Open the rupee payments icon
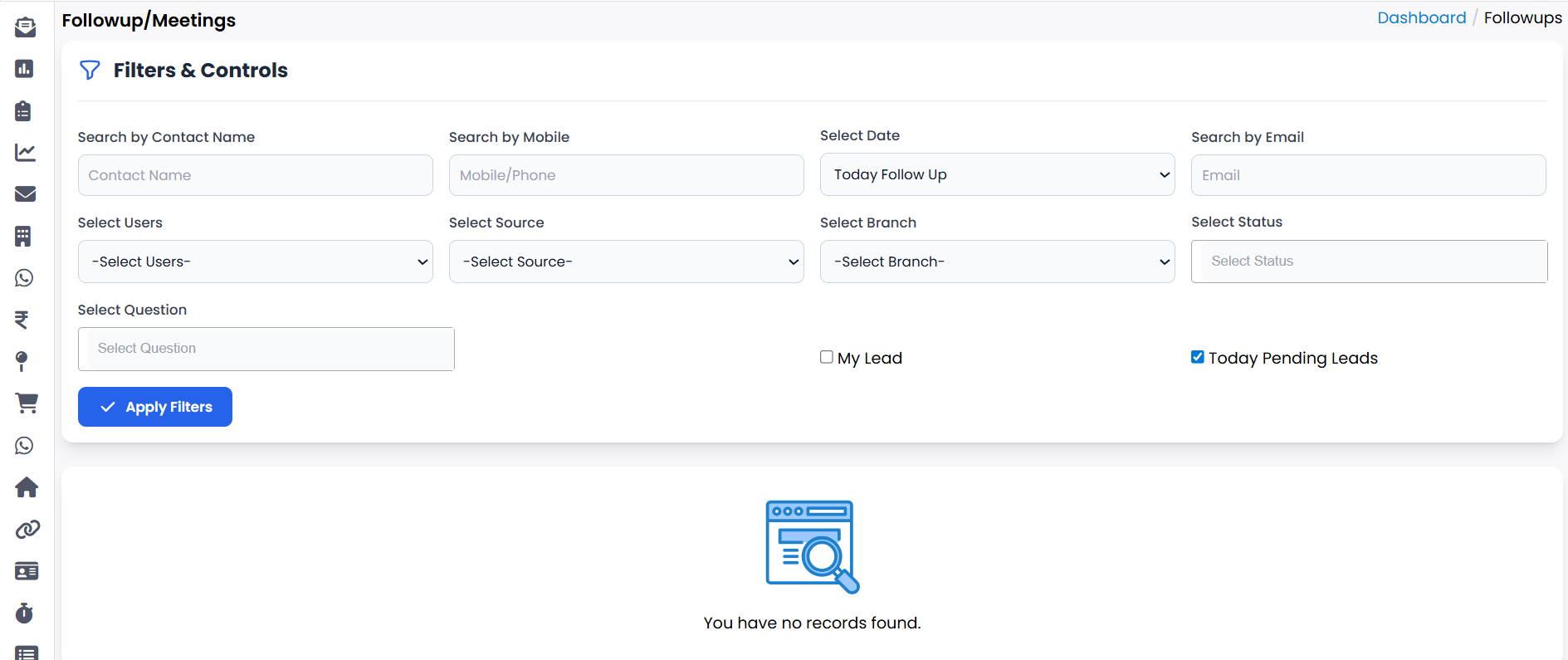The image size is (1568, 660). point(22,320)
